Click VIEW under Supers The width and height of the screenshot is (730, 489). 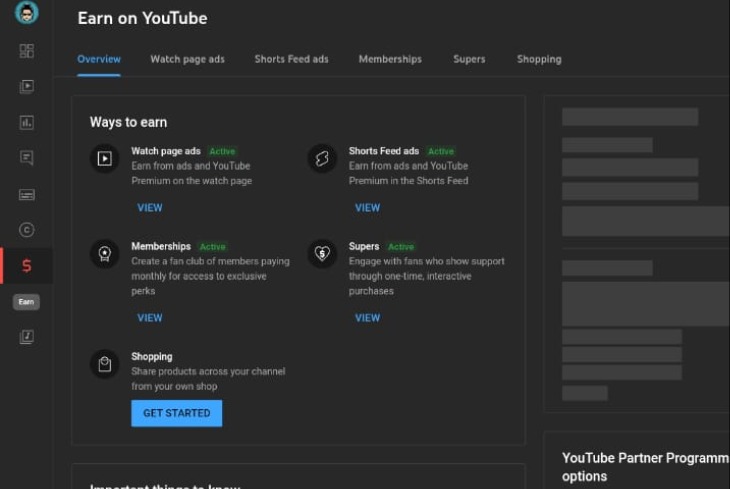[x=368, y=318]
